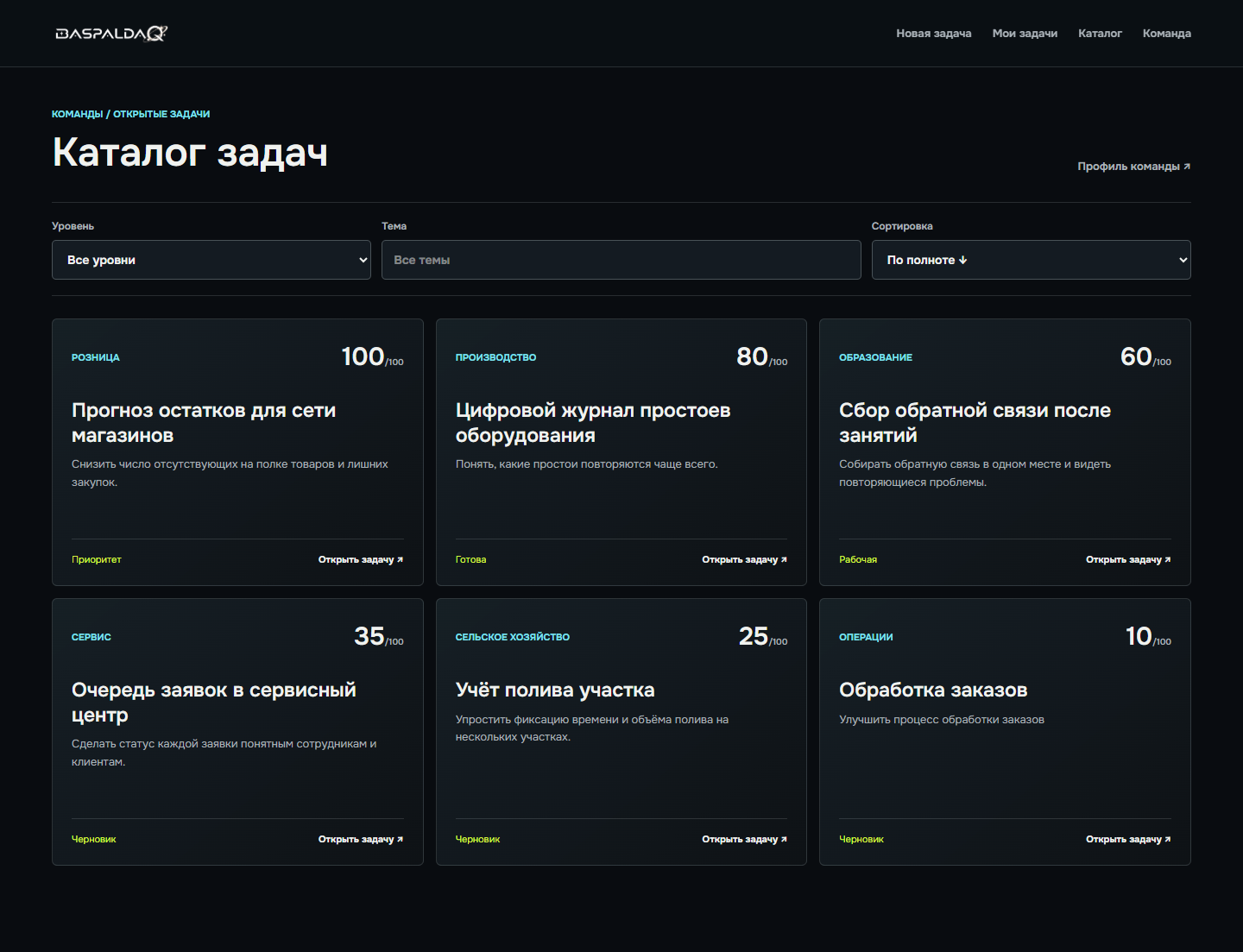The width and height of the screenshot is (1243, 952).
Task: Click the Очередь заявок в сервисный центр title
Action: pyautogui.click(x=214, y=703)
